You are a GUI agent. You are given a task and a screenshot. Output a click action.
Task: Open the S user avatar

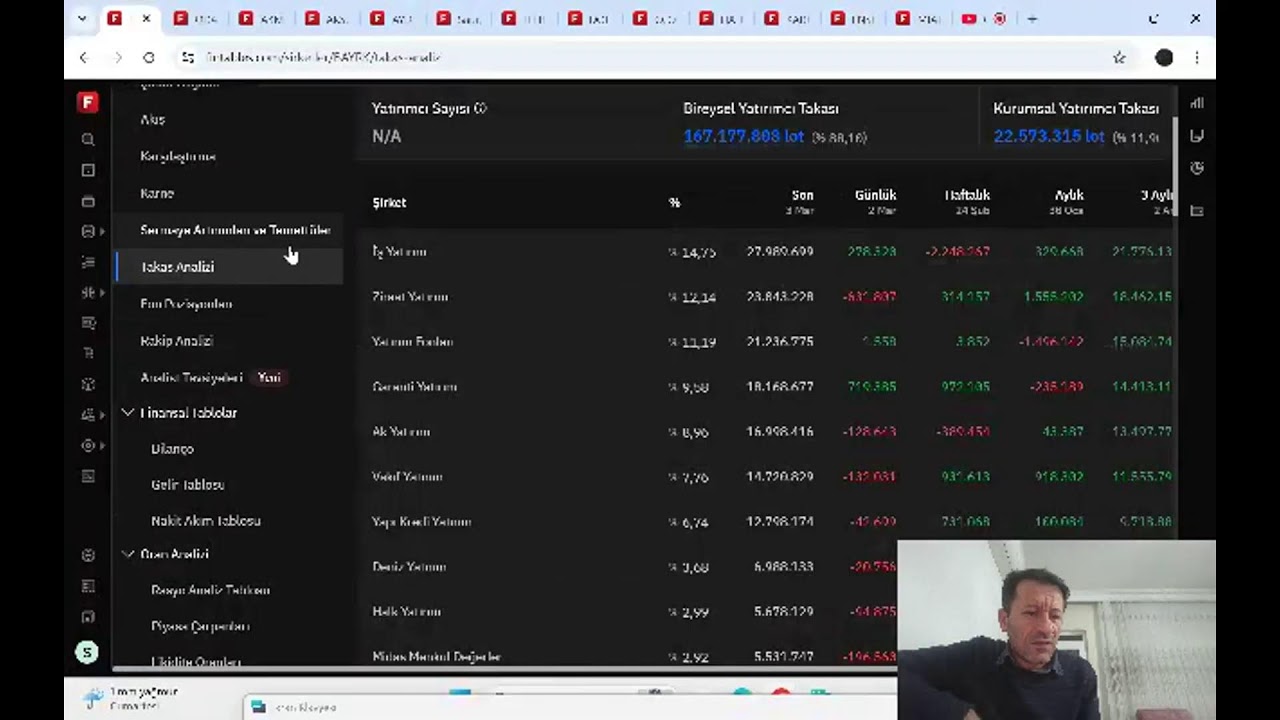[87, 653]
